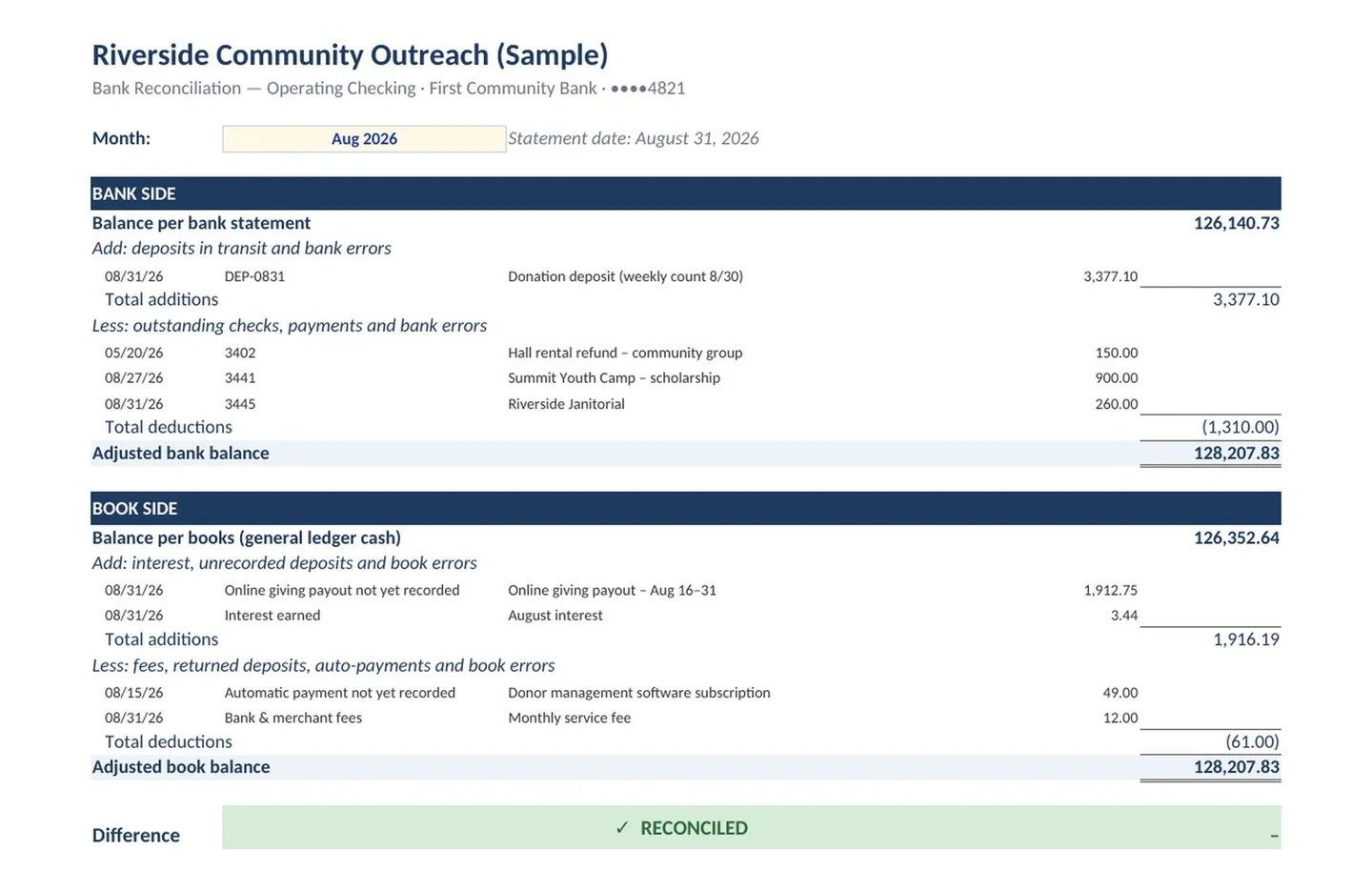
Task: Click check number 3441
Action: pyautogui.click(x=240, y=378)
